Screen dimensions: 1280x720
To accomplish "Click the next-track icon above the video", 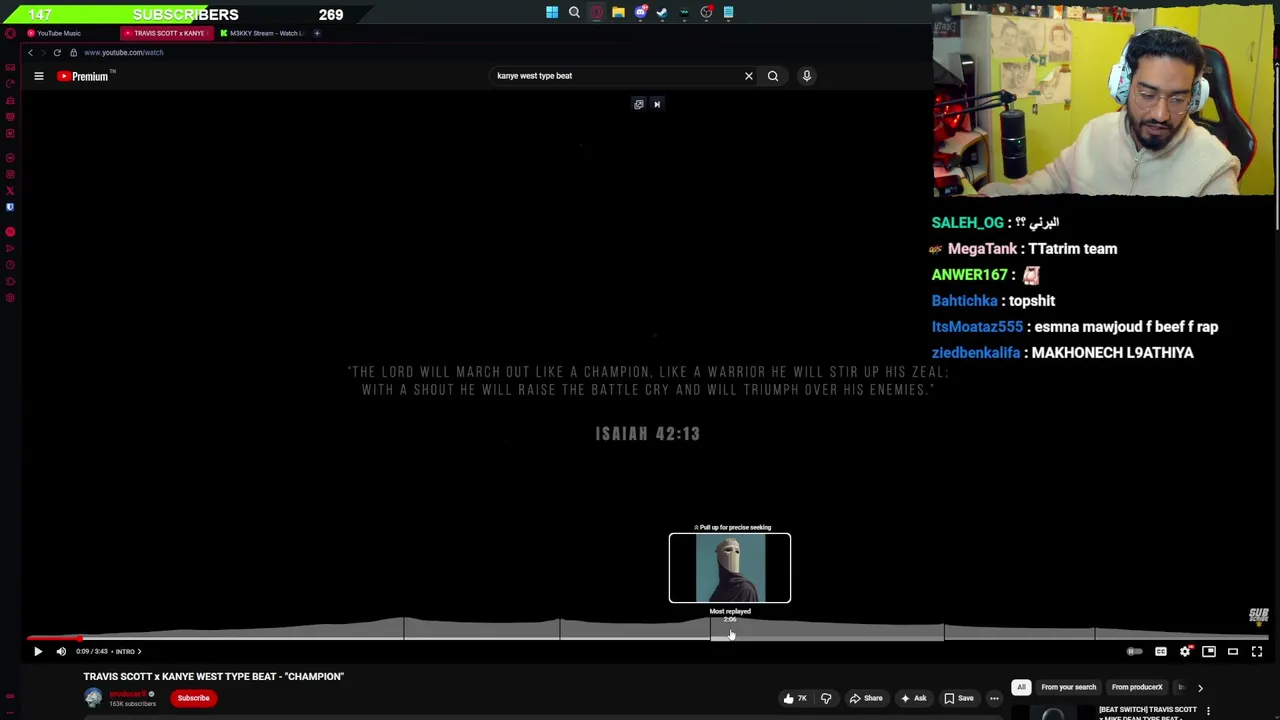I will (x=657, y=104).
